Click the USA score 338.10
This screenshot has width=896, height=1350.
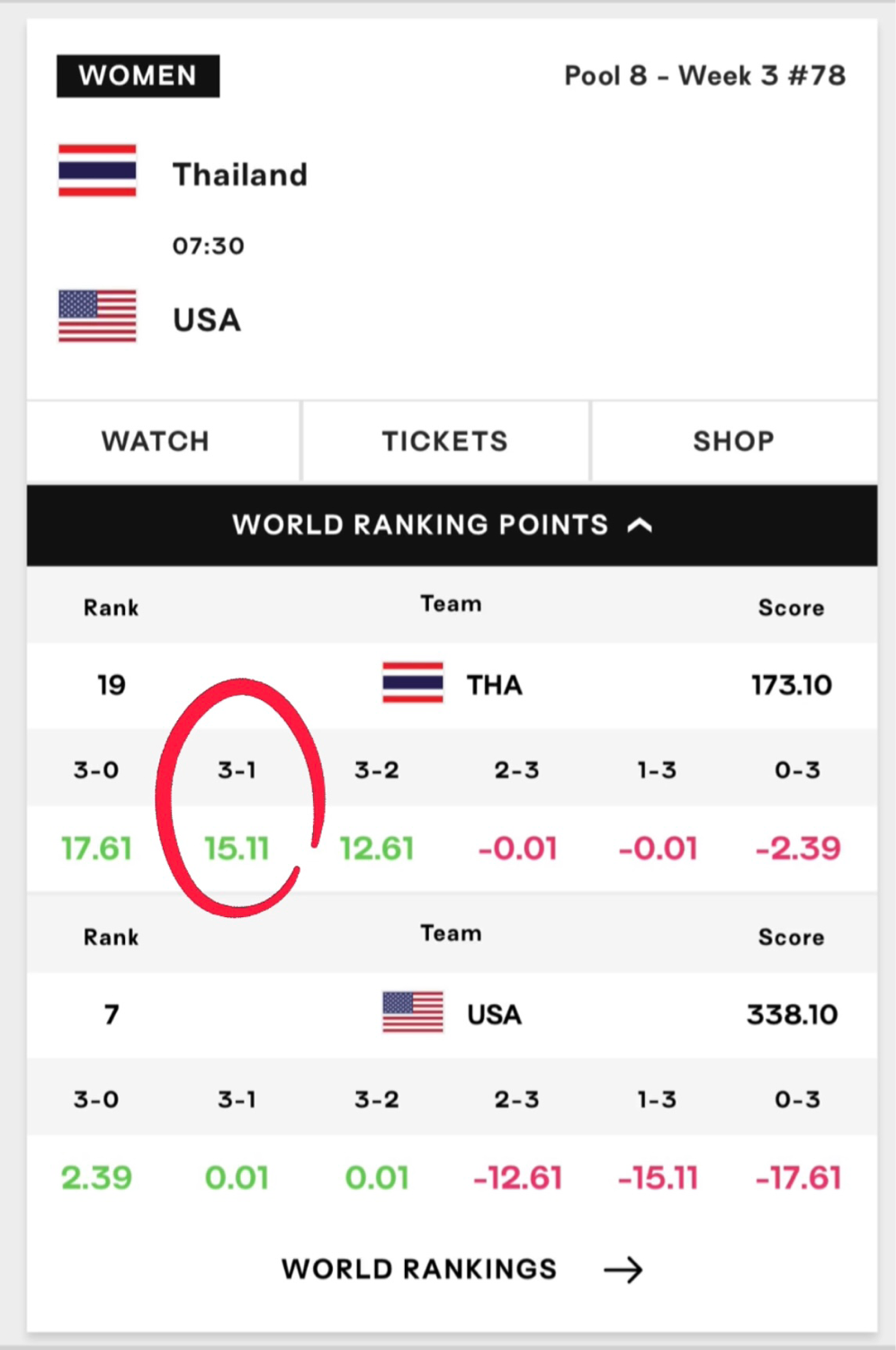792,1014
